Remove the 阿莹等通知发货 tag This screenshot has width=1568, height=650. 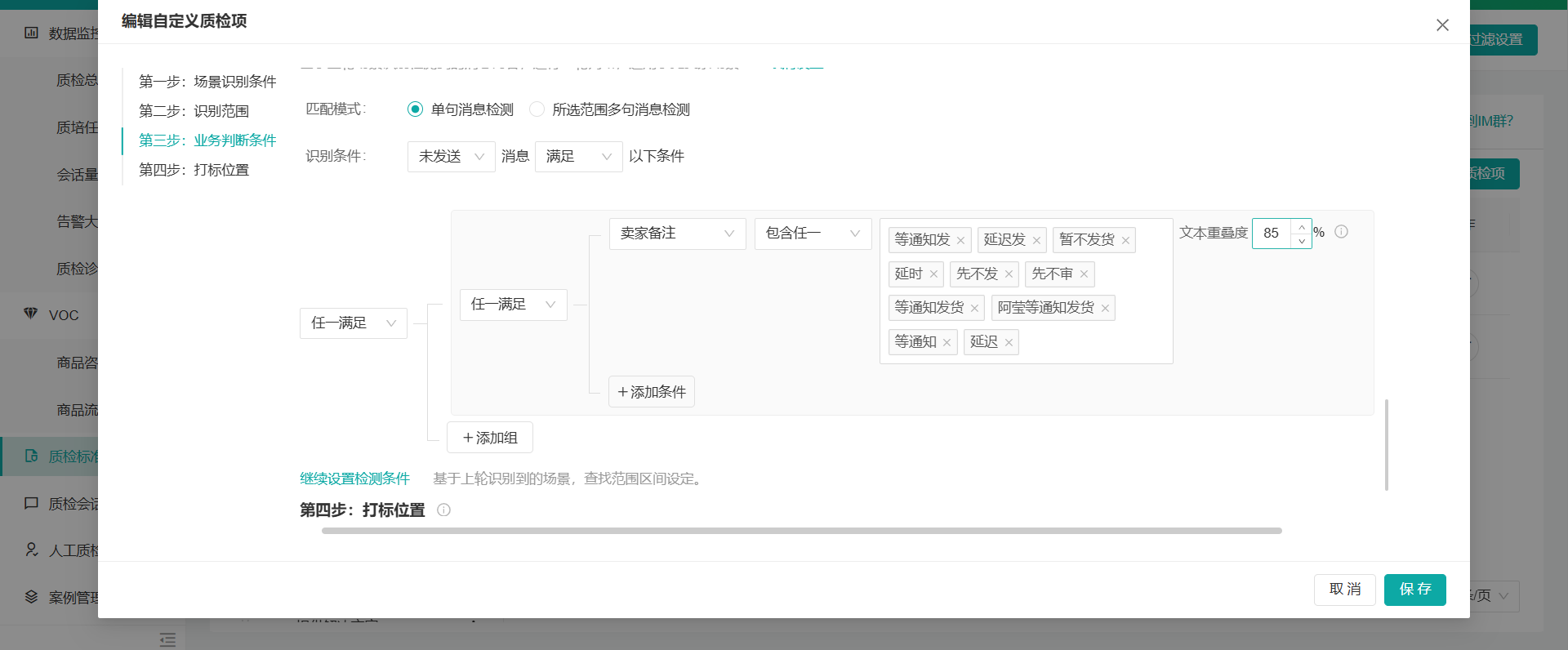[x=1105, y=308]
